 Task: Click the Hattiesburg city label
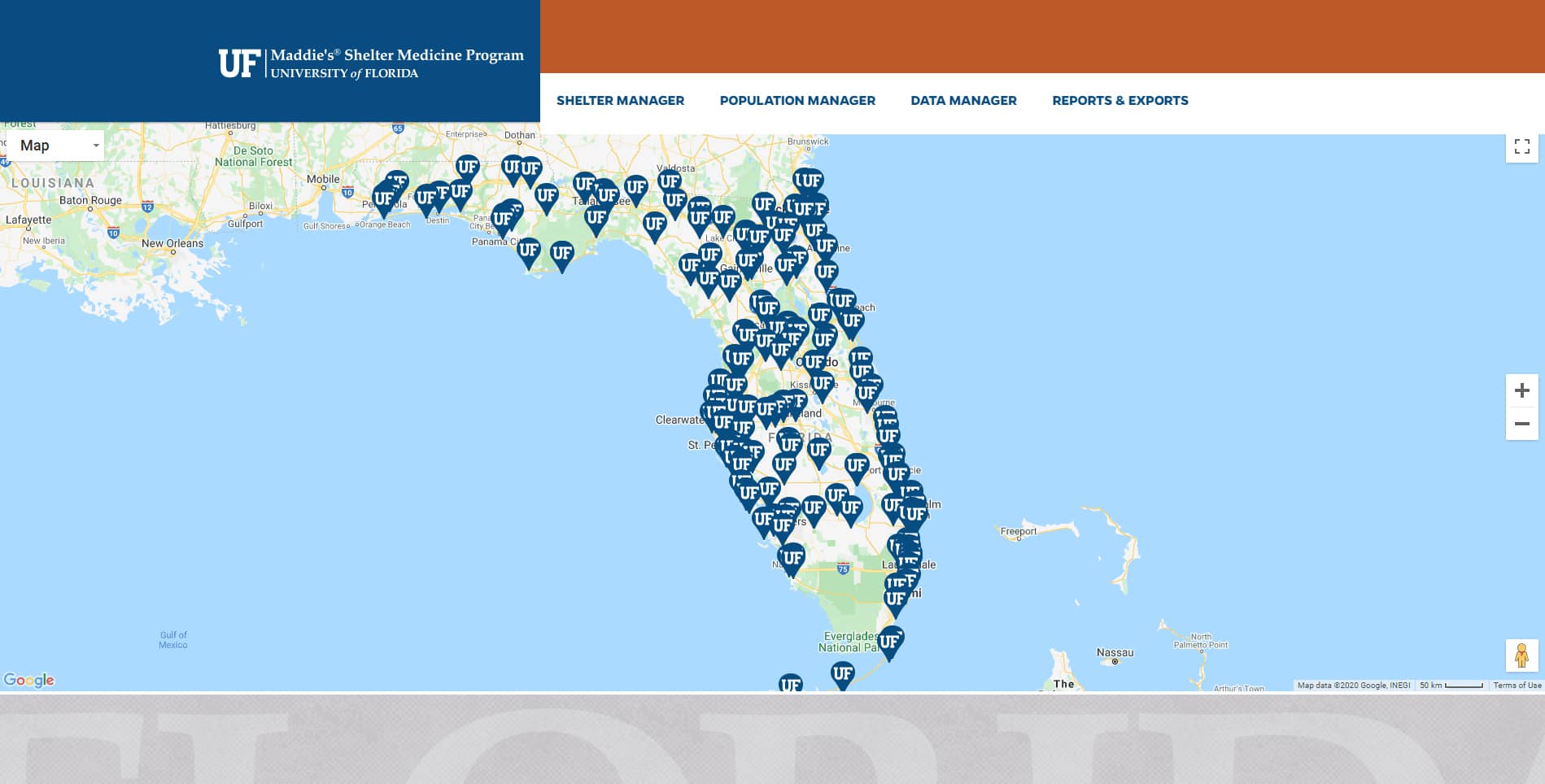(230, 125)
